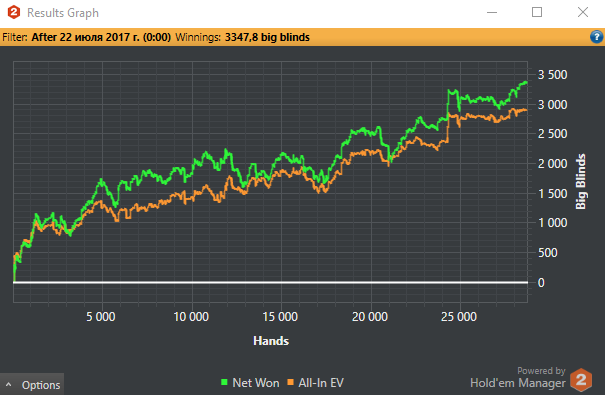Click the 25 000 hands axis label

coord(459,317)
